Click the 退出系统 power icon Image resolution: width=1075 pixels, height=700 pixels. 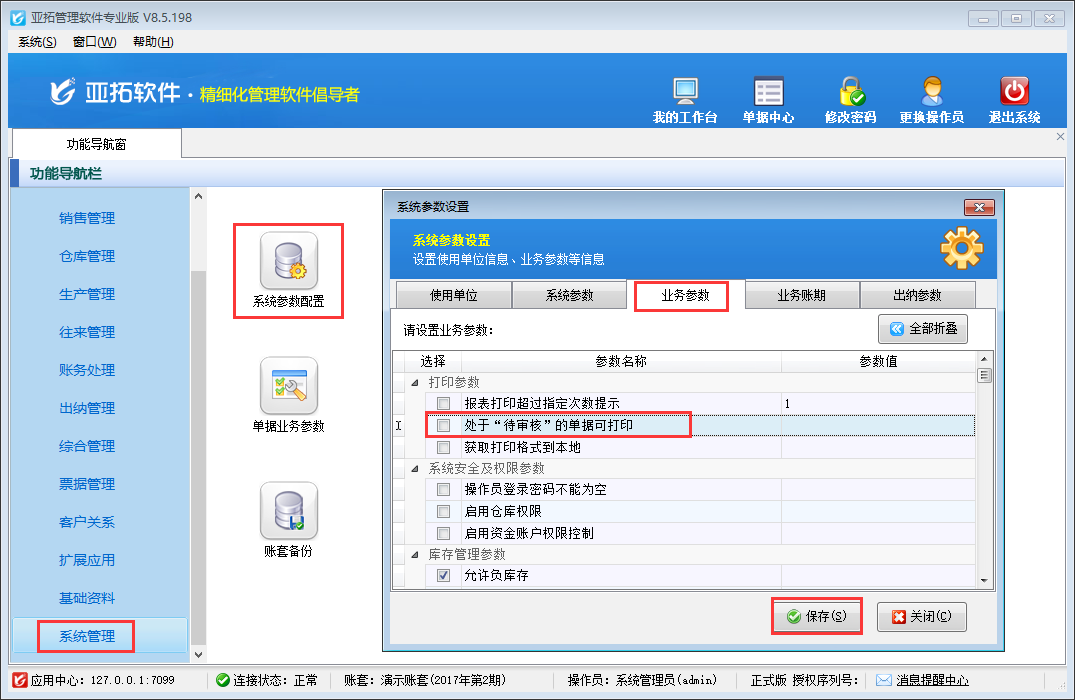click(x=1014, y=93)
